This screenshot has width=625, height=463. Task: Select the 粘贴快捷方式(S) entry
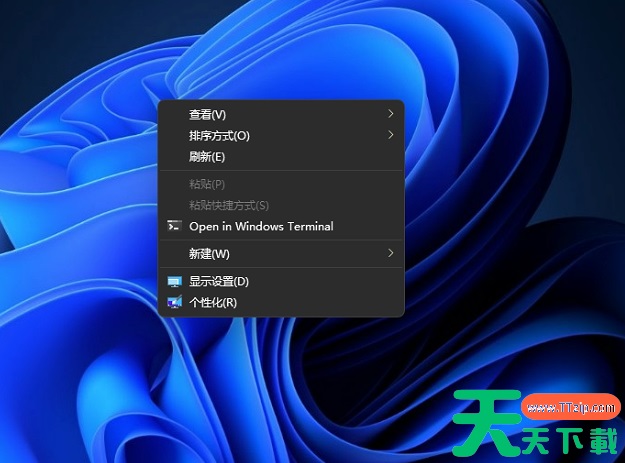tap(282, 205)
